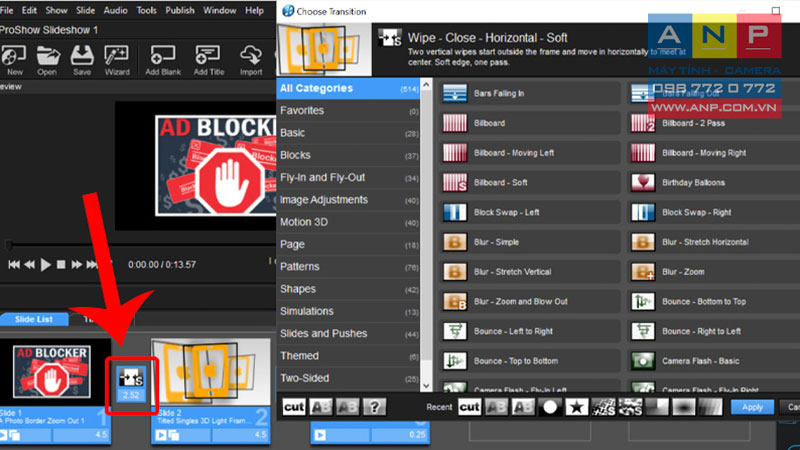Pick Camera Flash - Basic transition
The image size is (800, 450).
pos(714,361)
